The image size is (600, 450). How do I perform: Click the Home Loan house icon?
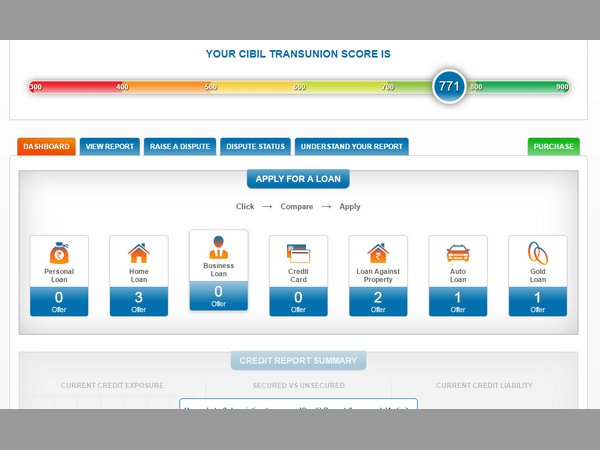(x=139, y=253)
